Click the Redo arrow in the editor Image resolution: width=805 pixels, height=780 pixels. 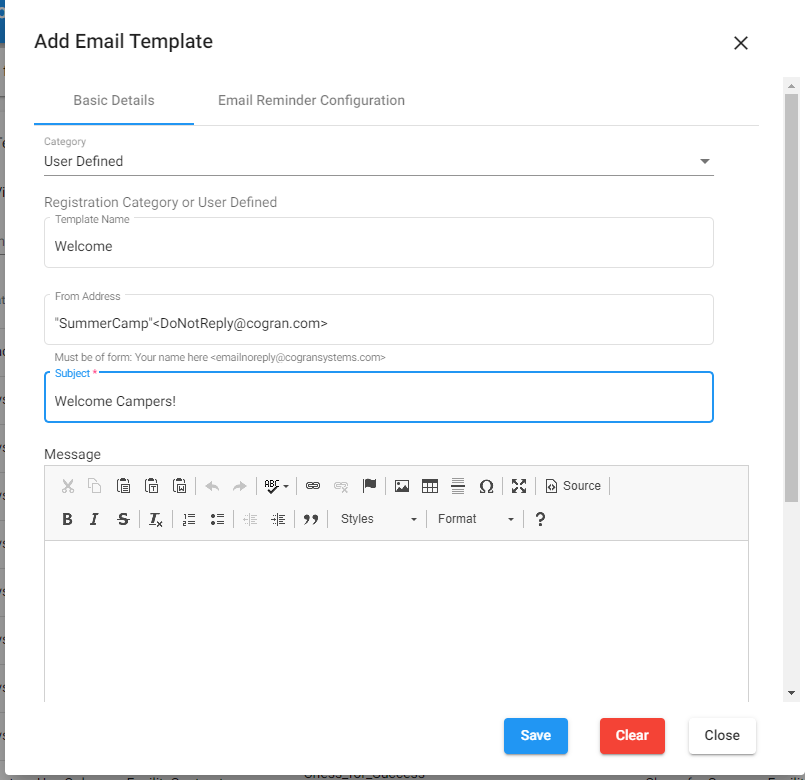240,486
